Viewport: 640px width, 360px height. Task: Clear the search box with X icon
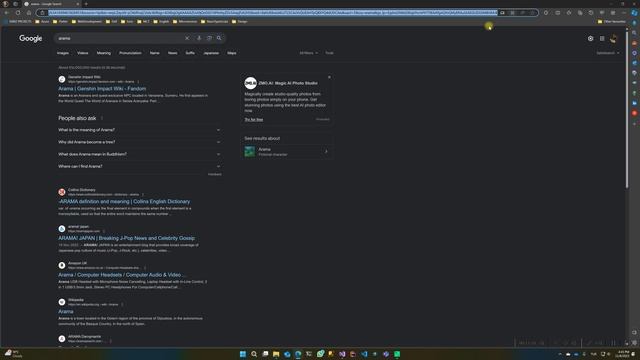coord(187,38)
